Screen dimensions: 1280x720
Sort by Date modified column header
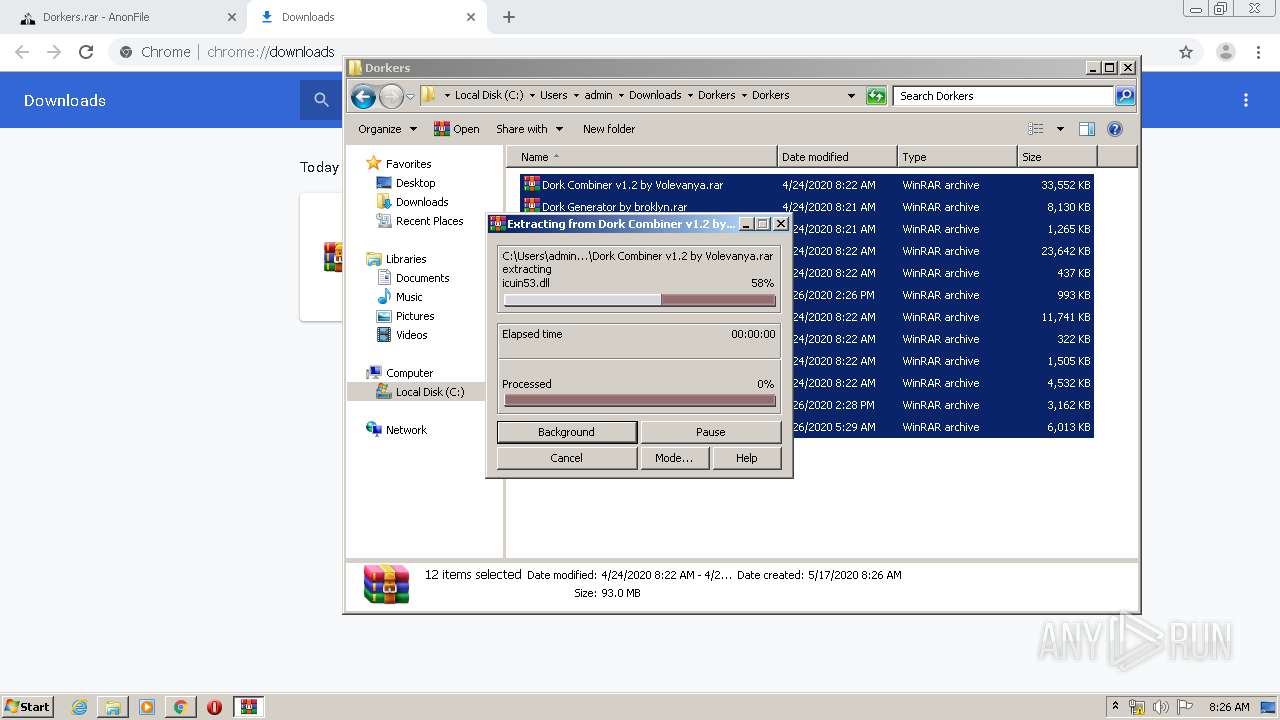click(x=837, y=157)
